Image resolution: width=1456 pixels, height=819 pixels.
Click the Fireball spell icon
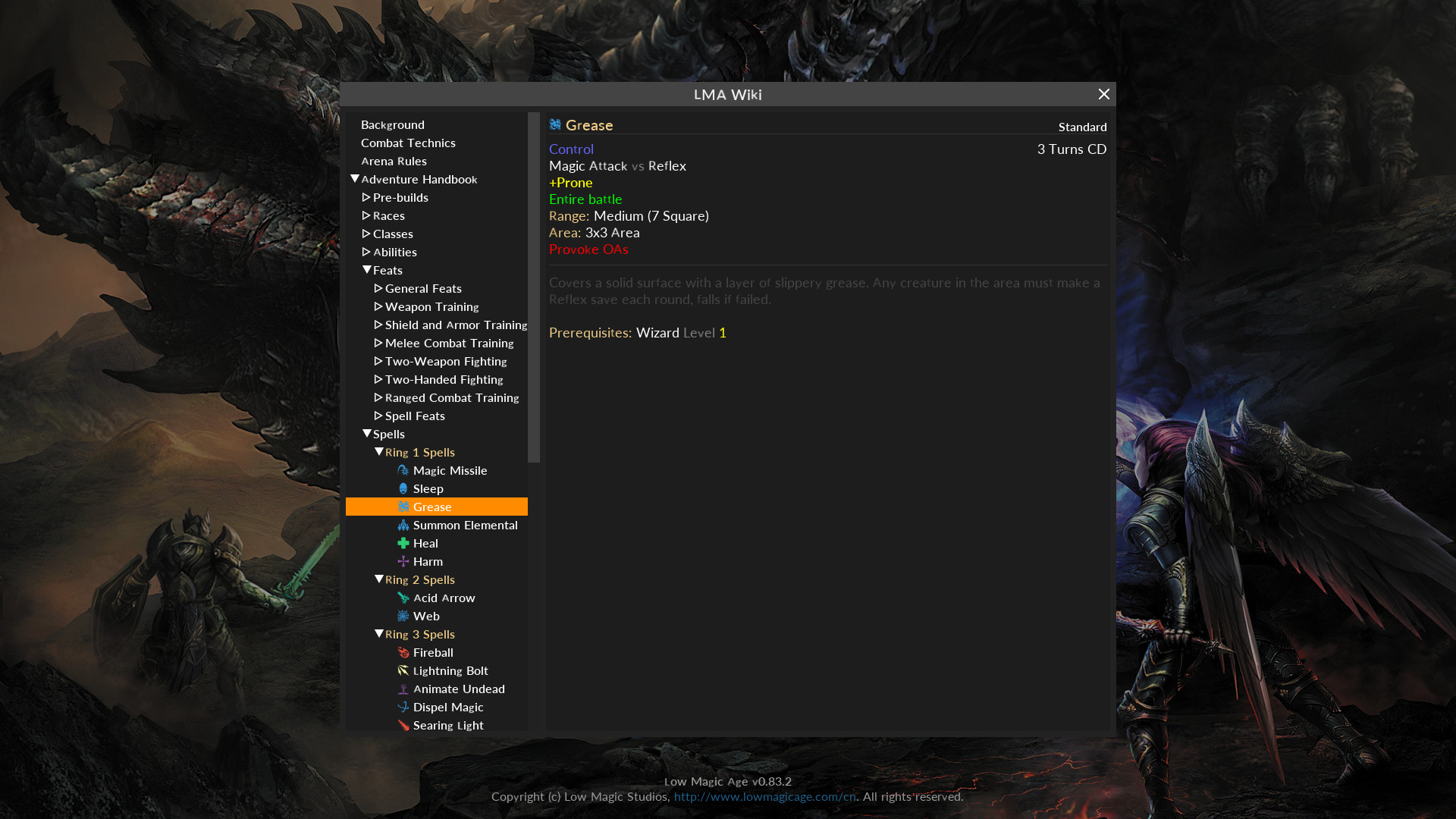tap(403, 652)
